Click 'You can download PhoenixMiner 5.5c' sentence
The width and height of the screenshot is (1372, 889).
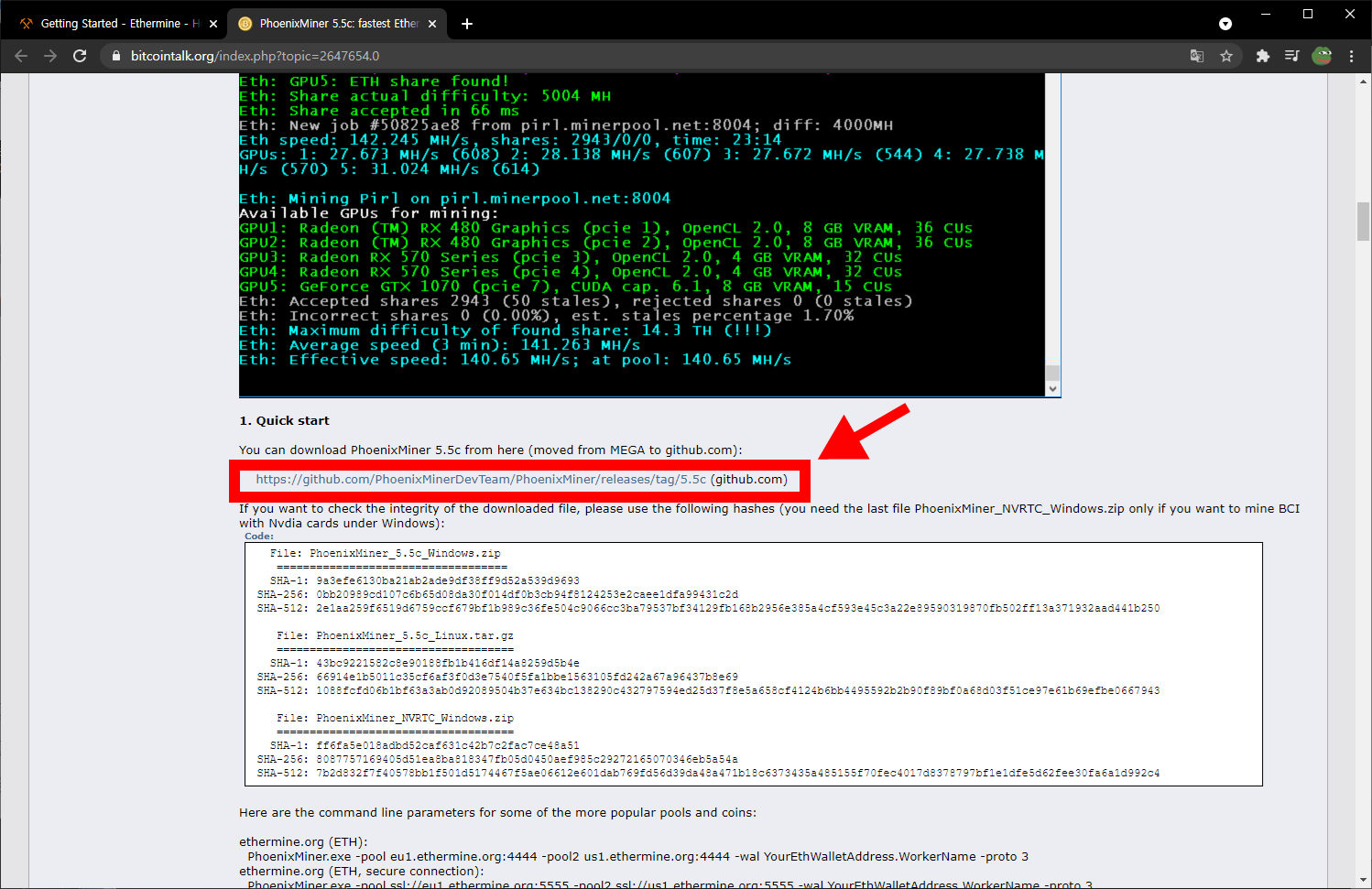[x=491, y=450]
